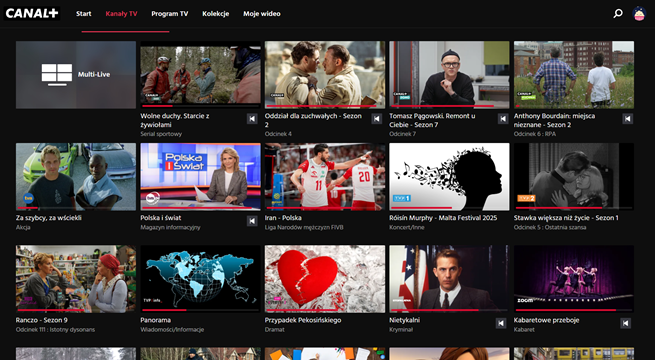Open Za szybcy, za wściekli thumbnail

click(76, 177)
